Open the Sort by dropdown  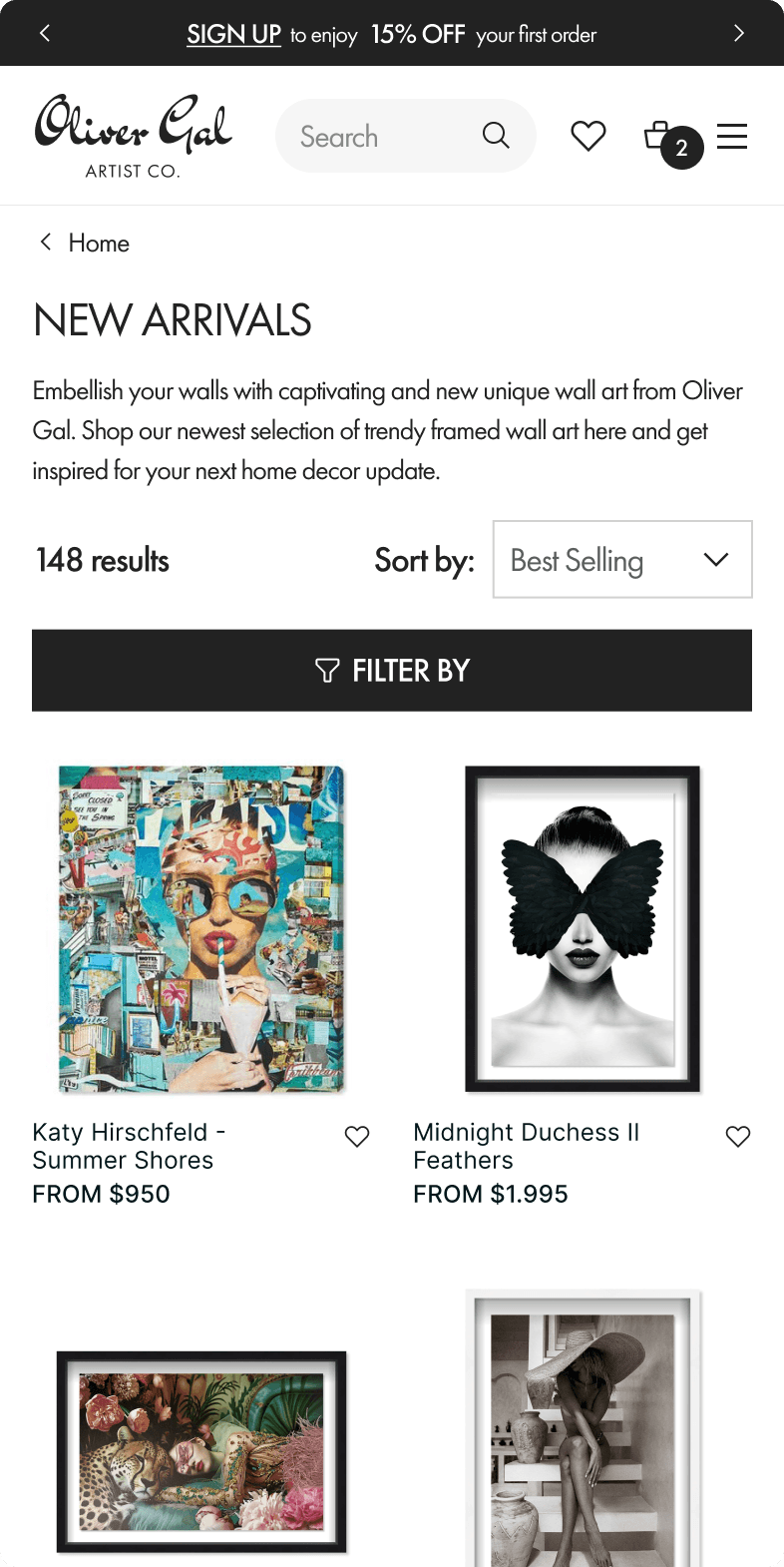coord(621,559)
